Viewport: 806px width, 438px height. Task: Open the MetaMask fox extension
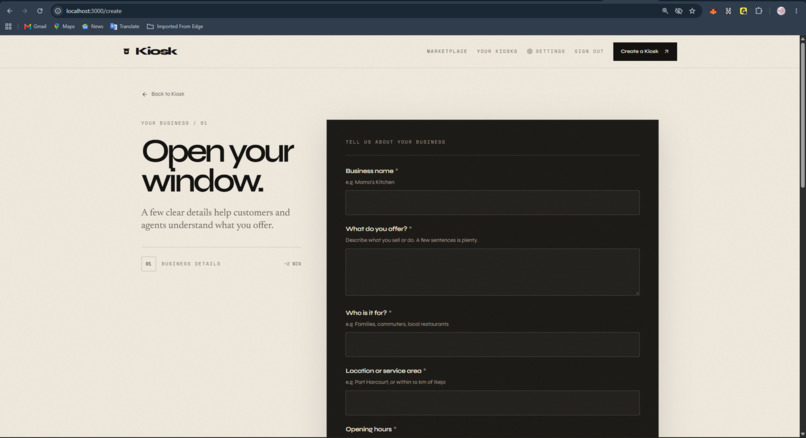point(713,11)
